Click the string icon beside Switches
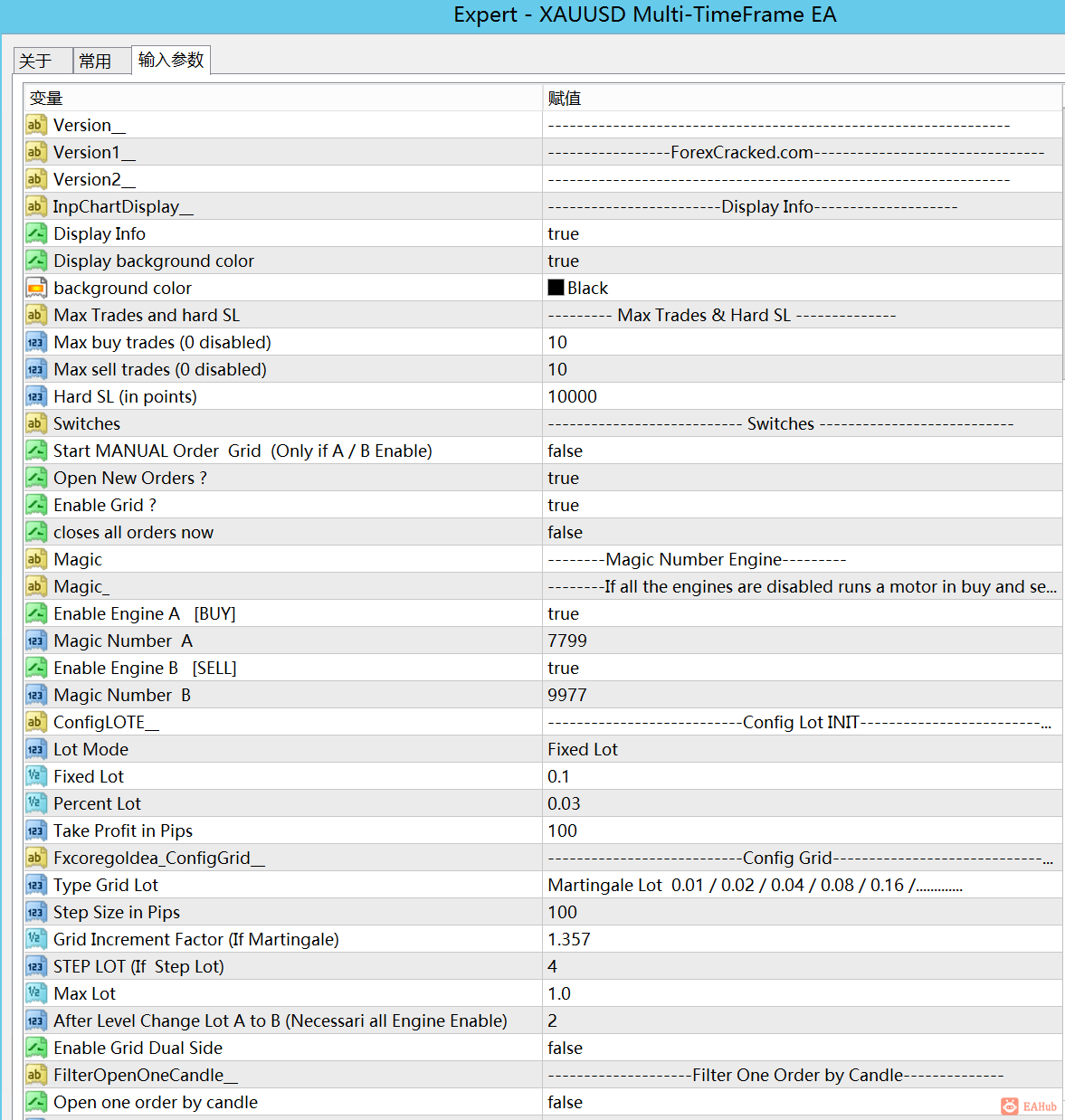 click(x=36, y=423)
